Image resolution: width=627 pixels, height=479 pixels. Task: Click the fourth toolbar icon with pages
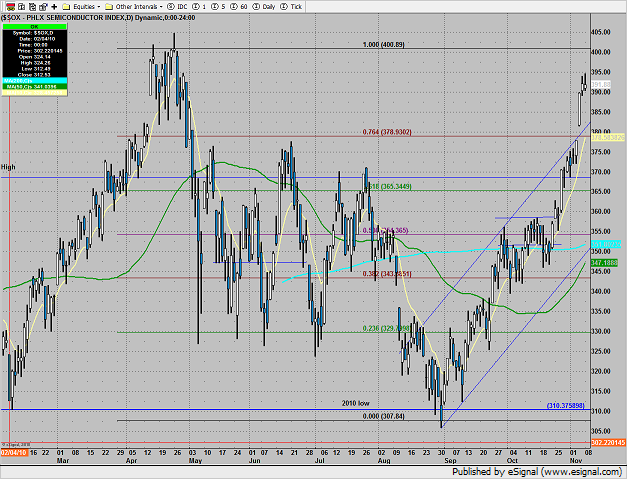pos(43,7)
